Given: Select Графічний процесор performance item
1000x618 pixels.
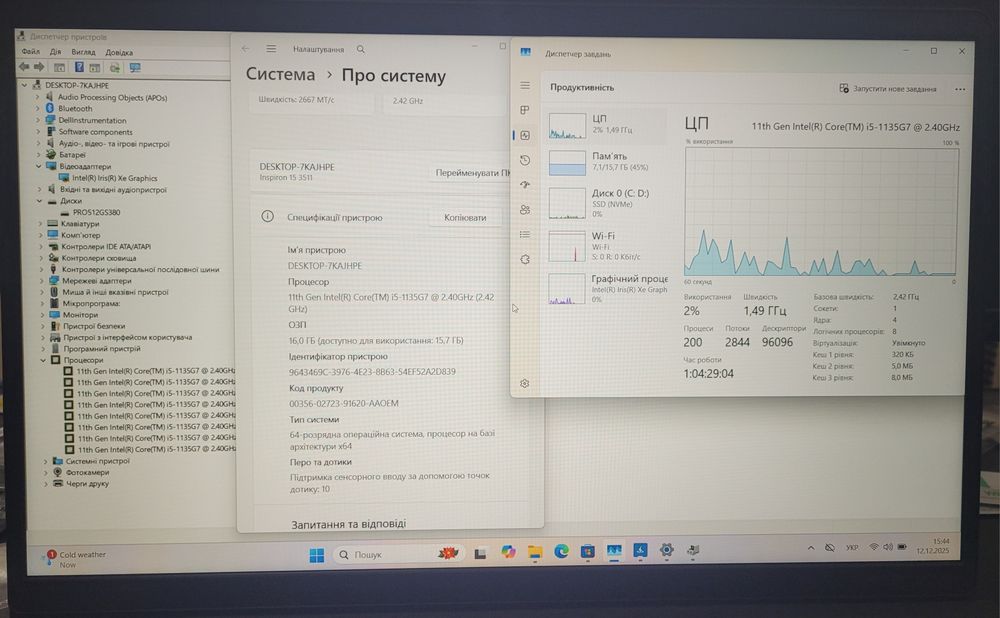Looking at the screenshot, I should [x=607, y=288].
